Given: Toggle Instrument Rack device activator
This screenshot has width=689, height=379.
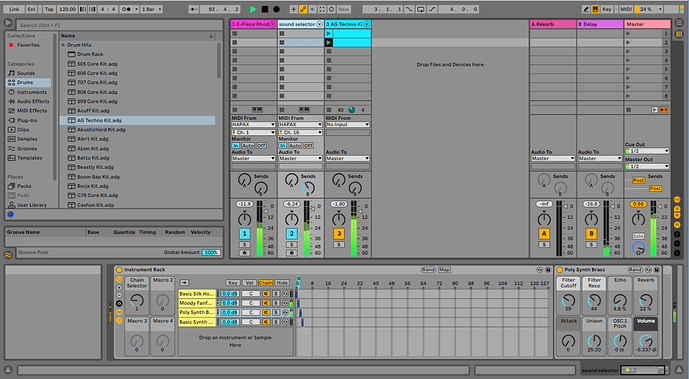Looking at the screenshot, I should tap(119, 270).
